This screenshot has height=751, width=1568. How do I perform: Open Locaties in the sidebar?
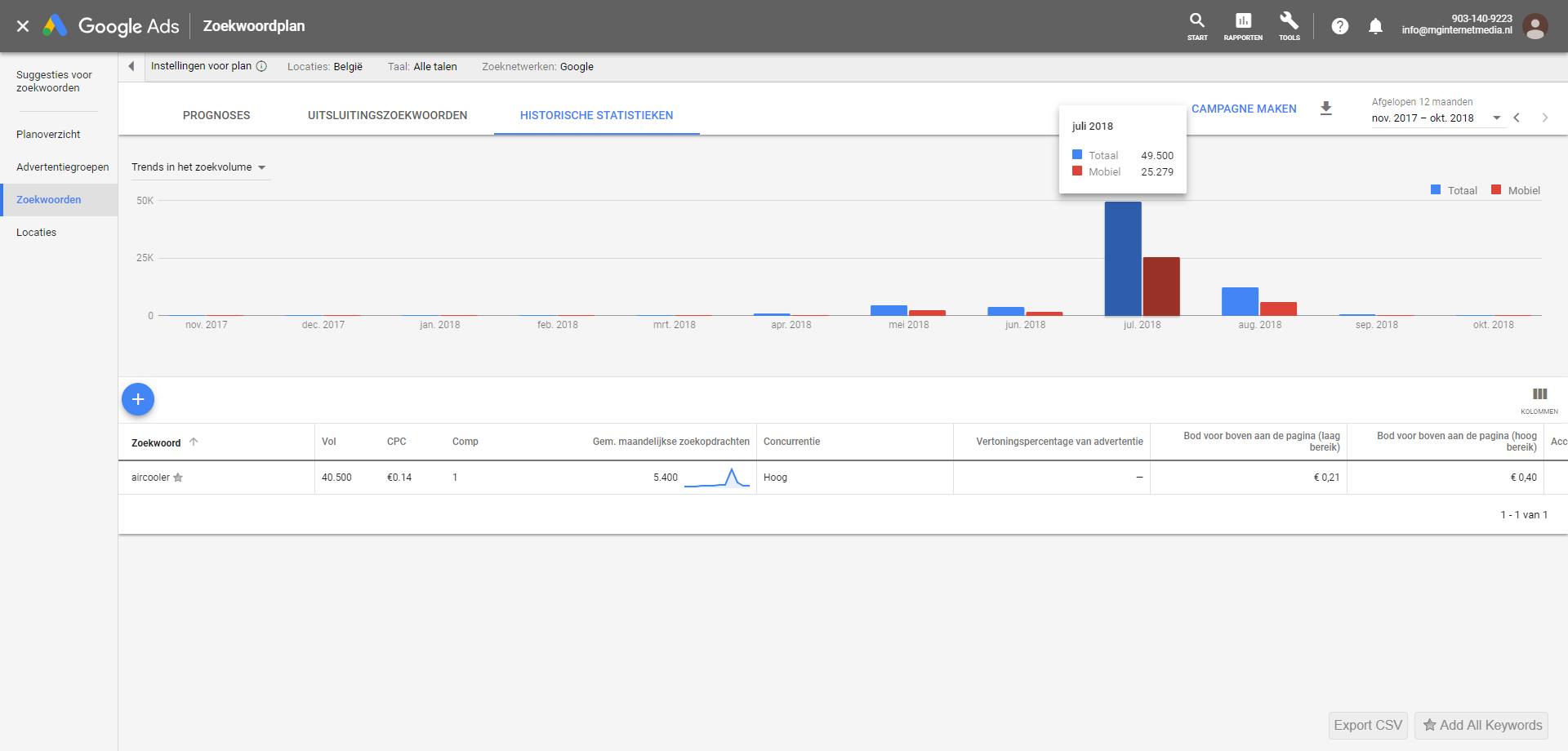pyautogui.click(x=36, y=233)
